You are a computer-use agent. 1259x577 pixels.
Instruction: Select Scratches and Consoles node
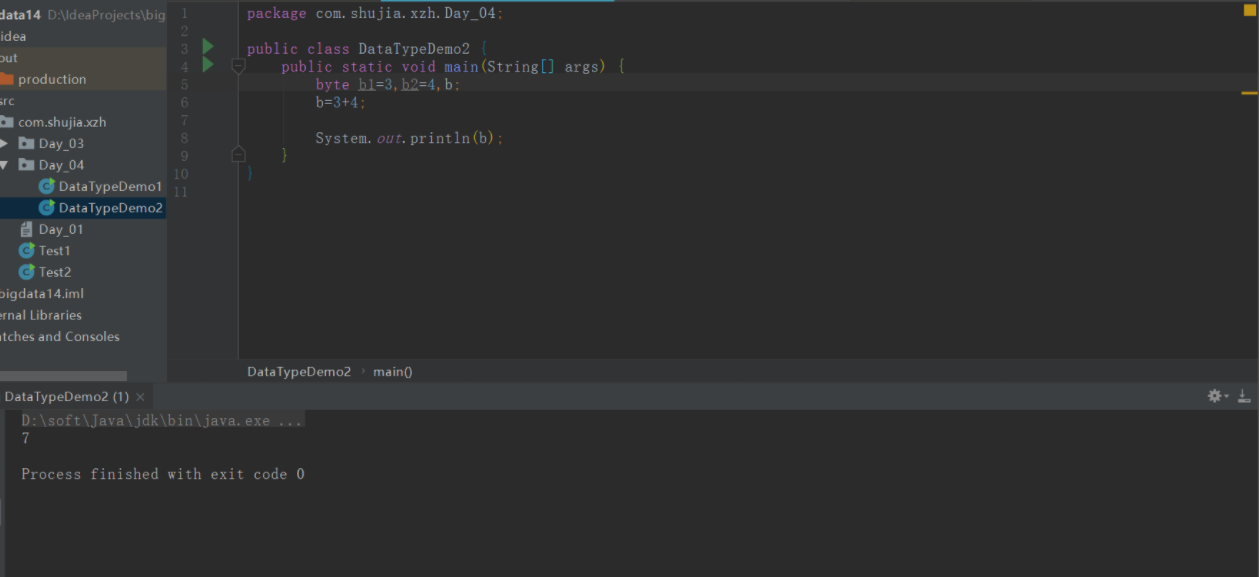click(60, 337)
